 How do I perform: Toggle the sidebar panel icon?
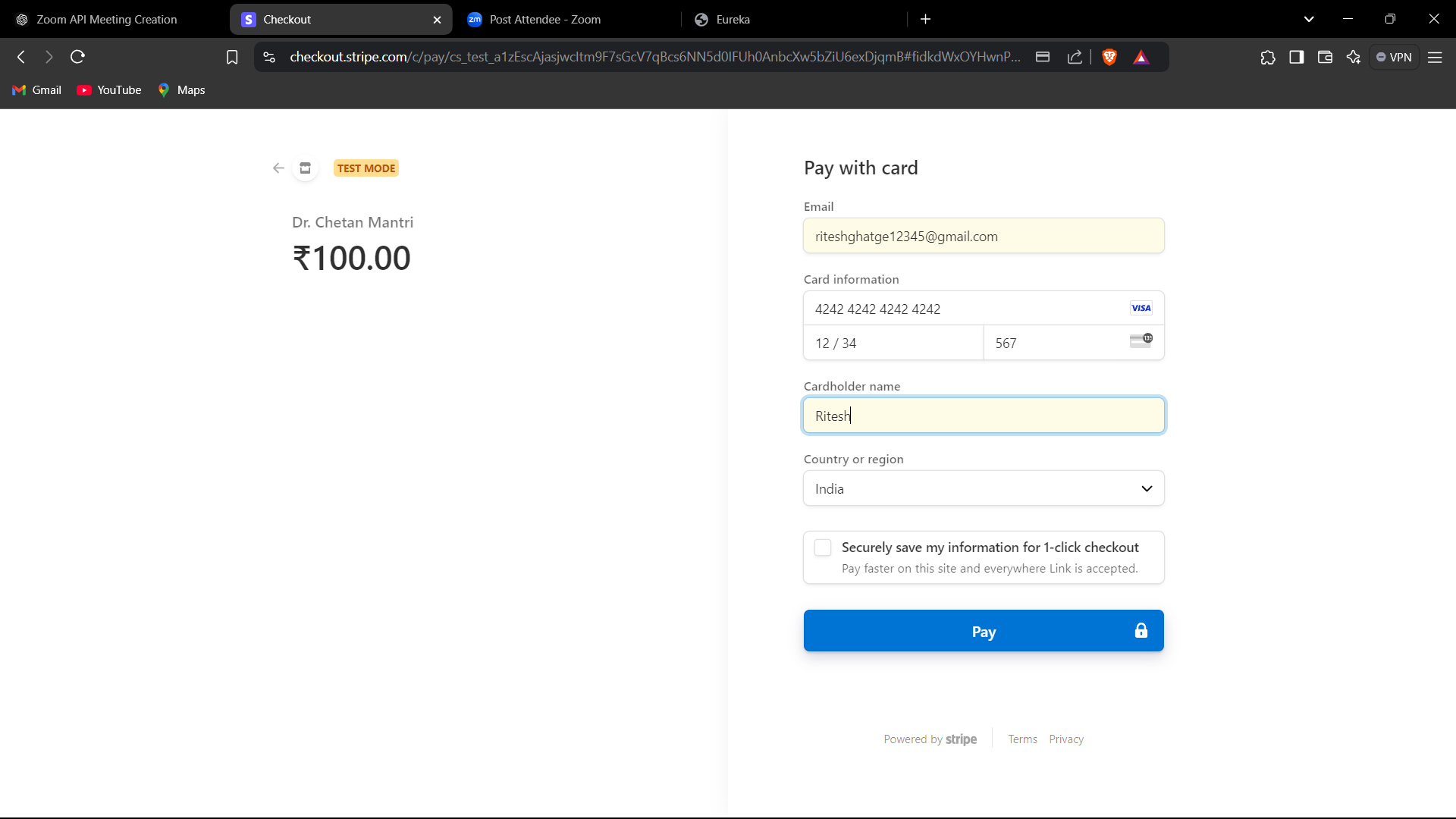coord(1296,57)
